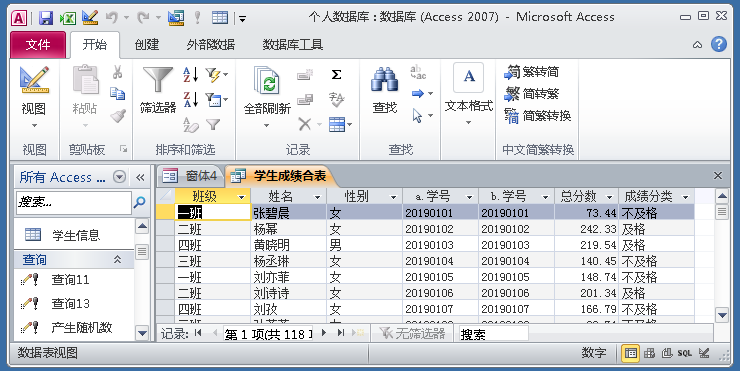Open the 性别 column filter dropdown
This screenshot has width=740, height=371.
point(394,197)
